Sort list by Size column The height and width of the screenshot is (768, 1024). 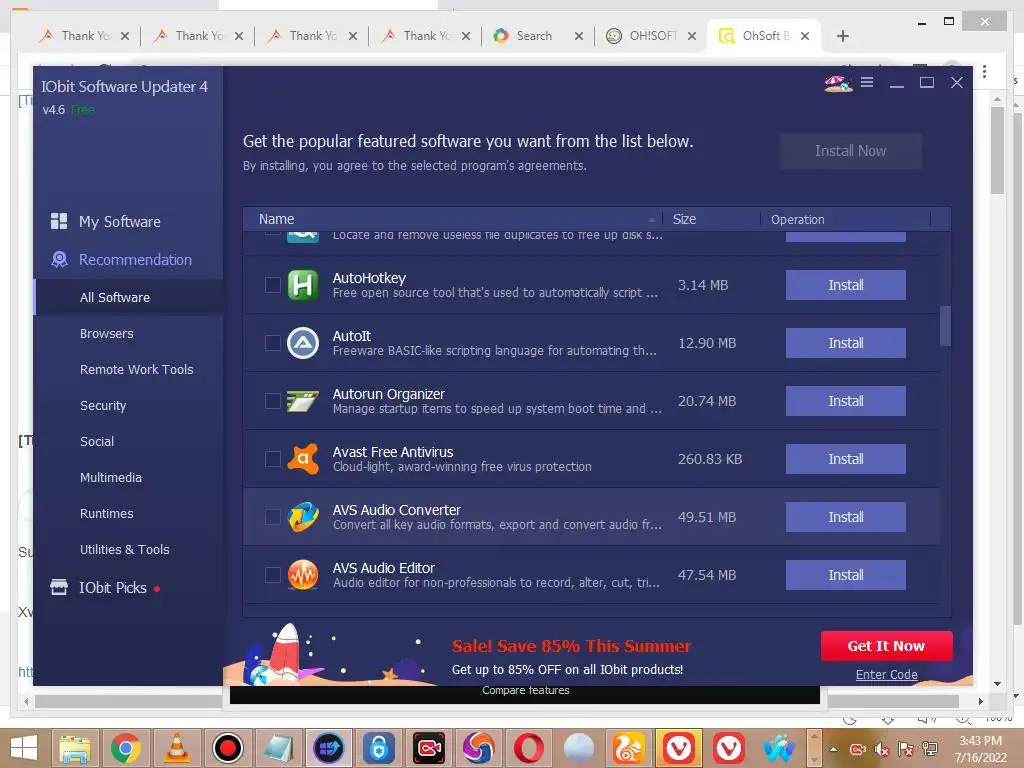tap(684, 219)
